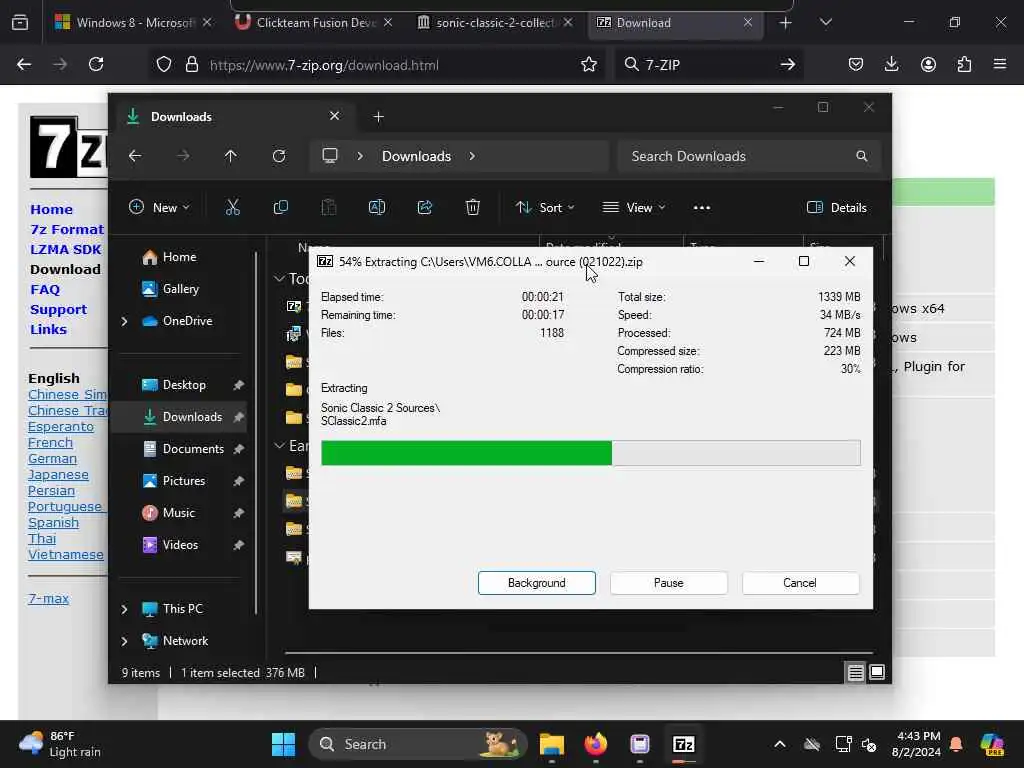Viewport: 1024px width, 768px height.
Task: Open Videos in navigation pane
Action: tap(180, 545)
